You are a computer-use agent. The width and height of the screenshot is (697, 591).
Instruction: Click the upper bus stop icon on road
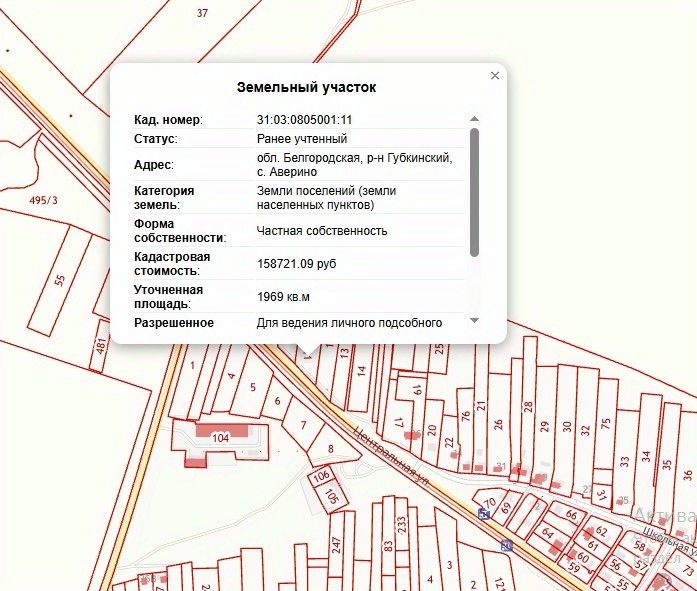484,513
